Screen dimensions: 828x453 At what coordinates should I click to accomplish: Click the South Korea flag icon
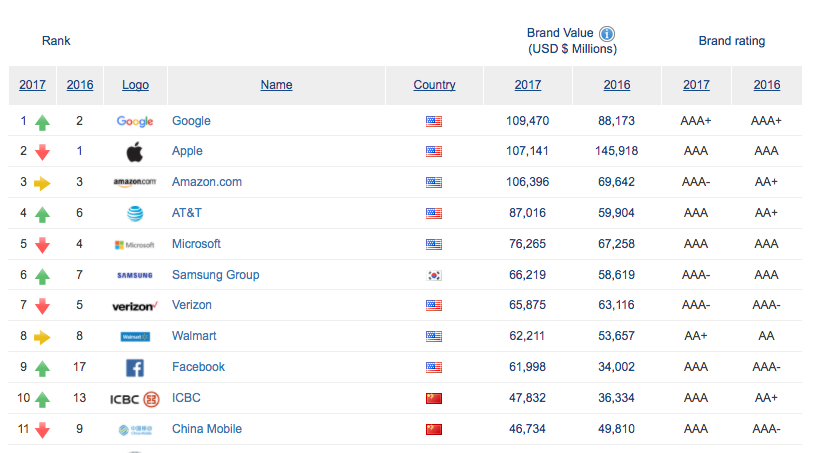click(x=434, y=275)
